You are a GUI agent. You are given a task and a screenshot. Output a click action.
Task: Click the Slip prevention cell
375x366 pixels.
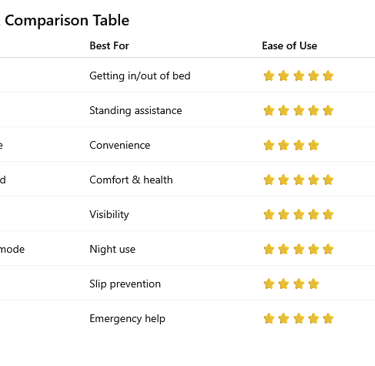[125, 284]
